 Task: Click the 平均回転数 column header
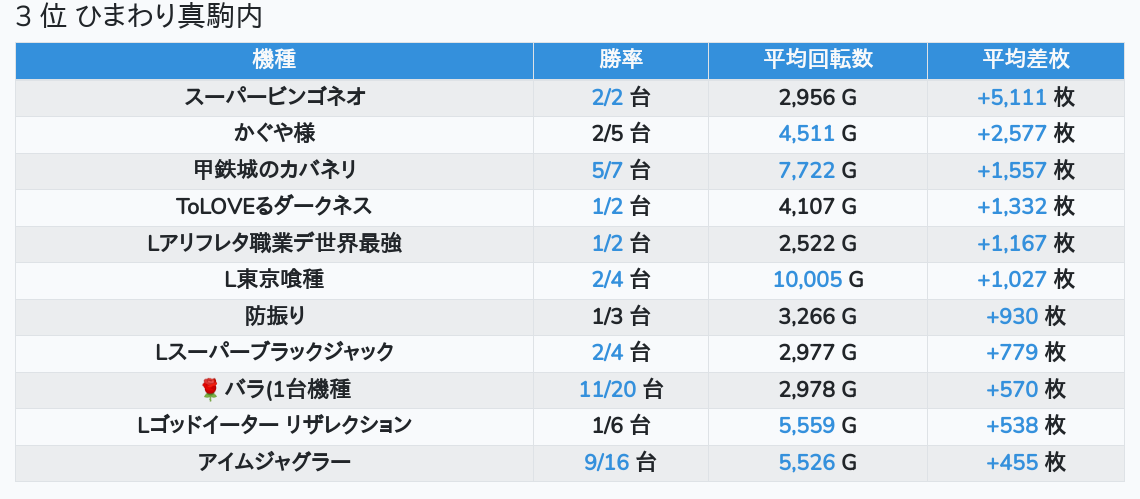coord(818,60)
